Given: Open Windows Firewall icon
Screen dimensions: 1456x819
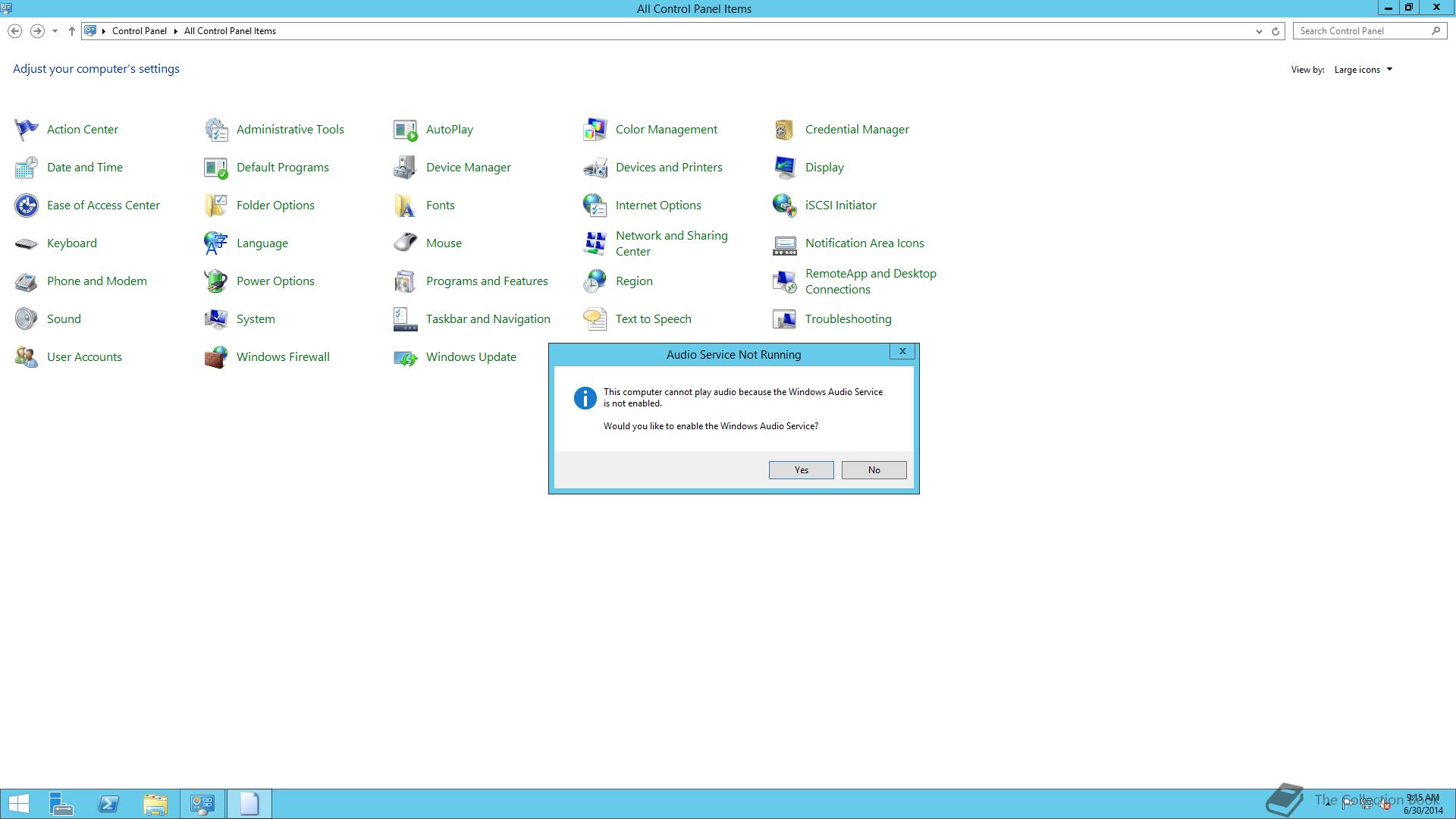Looking at the screenshot, I should 216,357.
